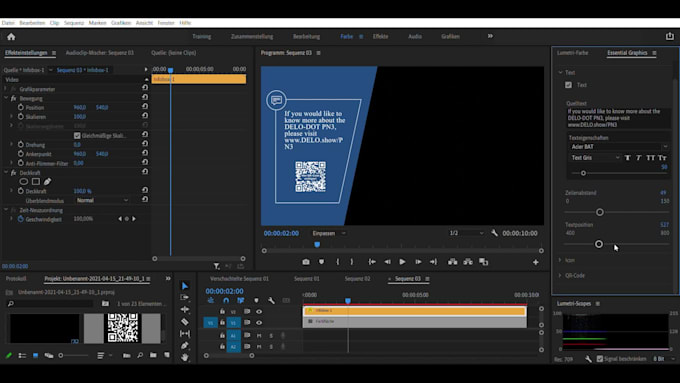Image resolution: width=680 pixels, height=383 pixels.
Task: Expand the Icon section
Action: pyautogui.click(x=560, y=260)
